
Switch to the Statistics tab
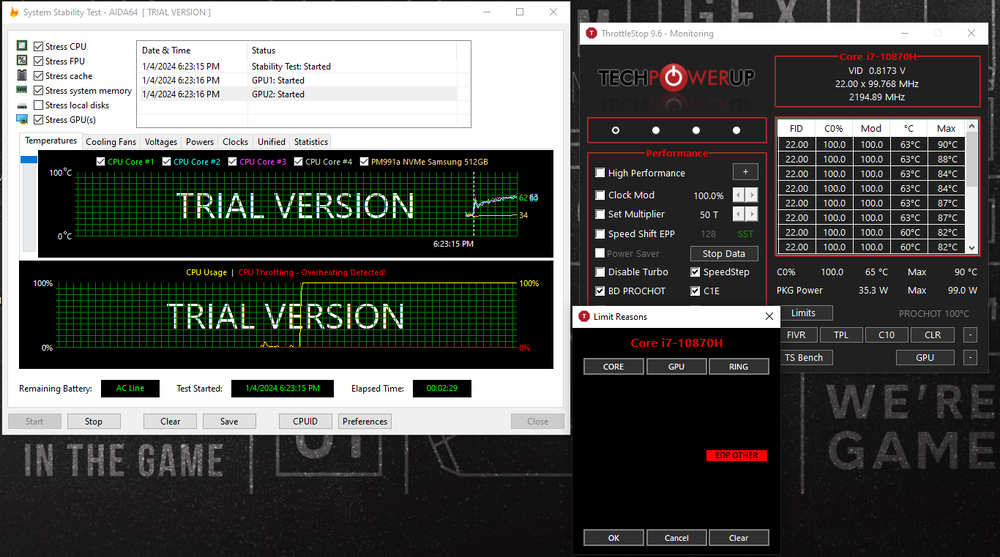click(311, 142)
